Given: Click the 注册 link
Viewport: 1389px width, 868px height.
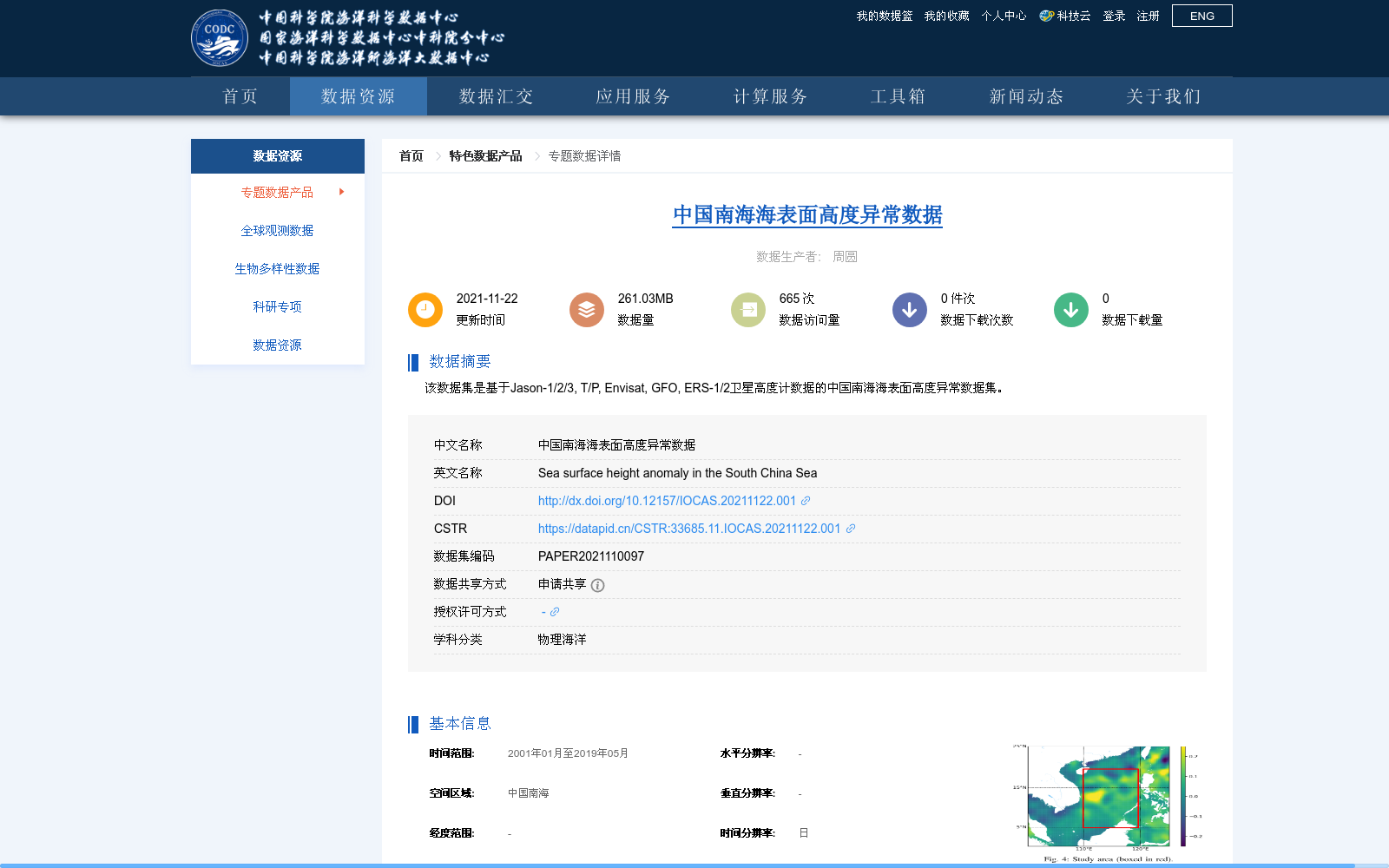Looking at the screenshot, I should pyautogui.click(x=1149, y=16).
